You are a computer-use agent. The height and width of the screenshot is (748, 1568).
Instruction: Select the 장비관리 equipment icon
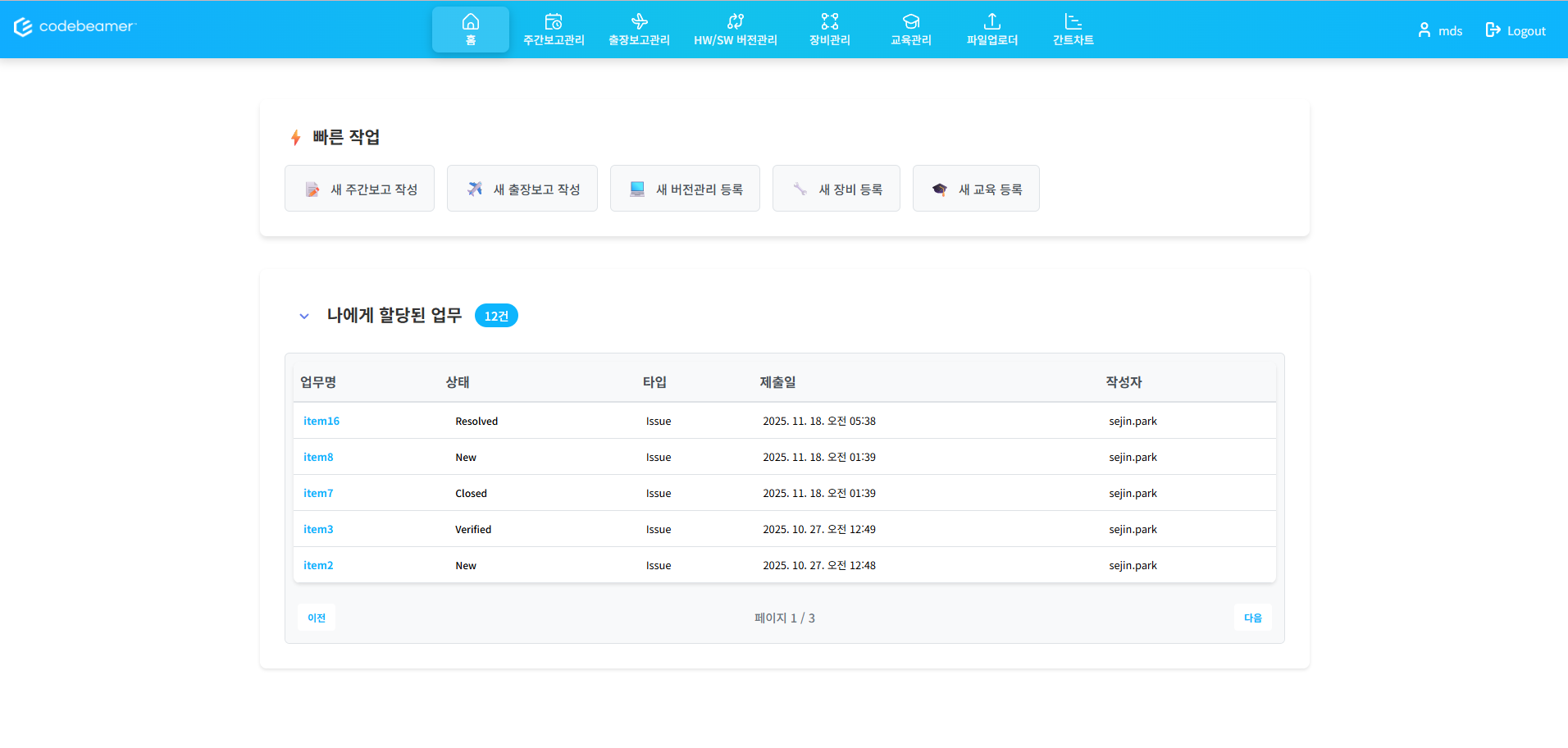[x=830, y=20]
